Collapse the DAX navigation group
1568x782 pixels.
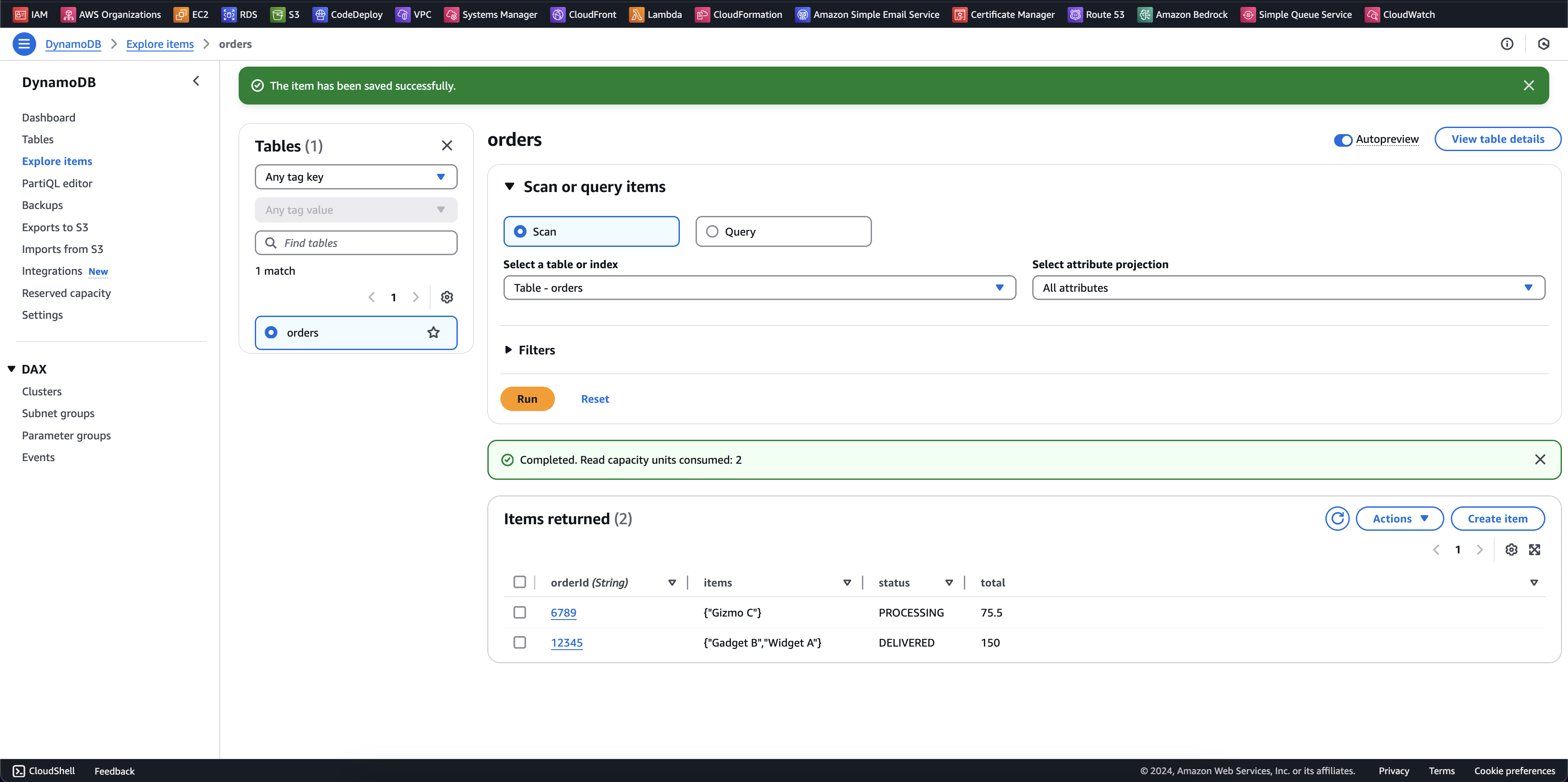(x=12, y=369)
